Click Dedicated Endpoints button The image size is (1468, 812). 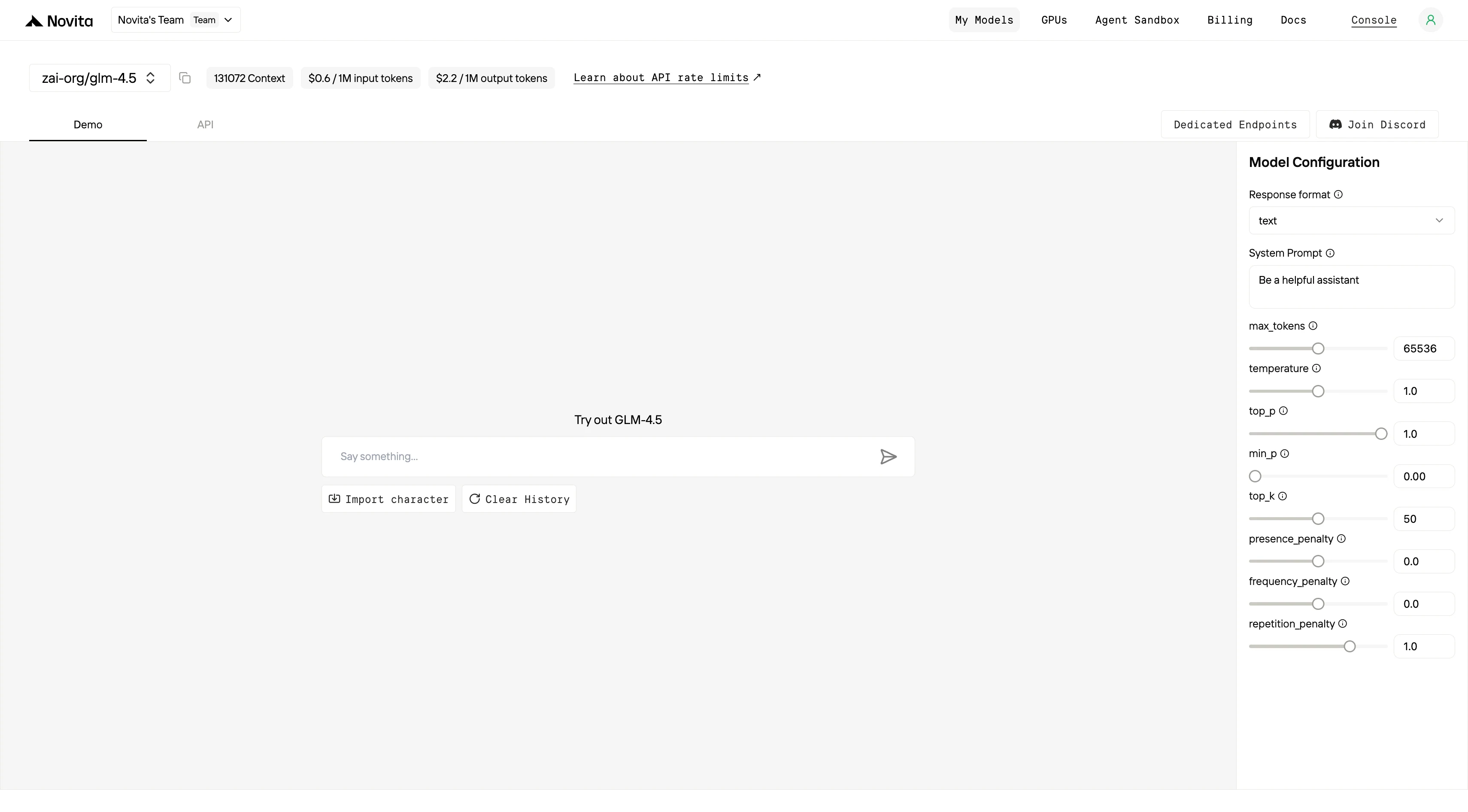tap(1235, 125)
